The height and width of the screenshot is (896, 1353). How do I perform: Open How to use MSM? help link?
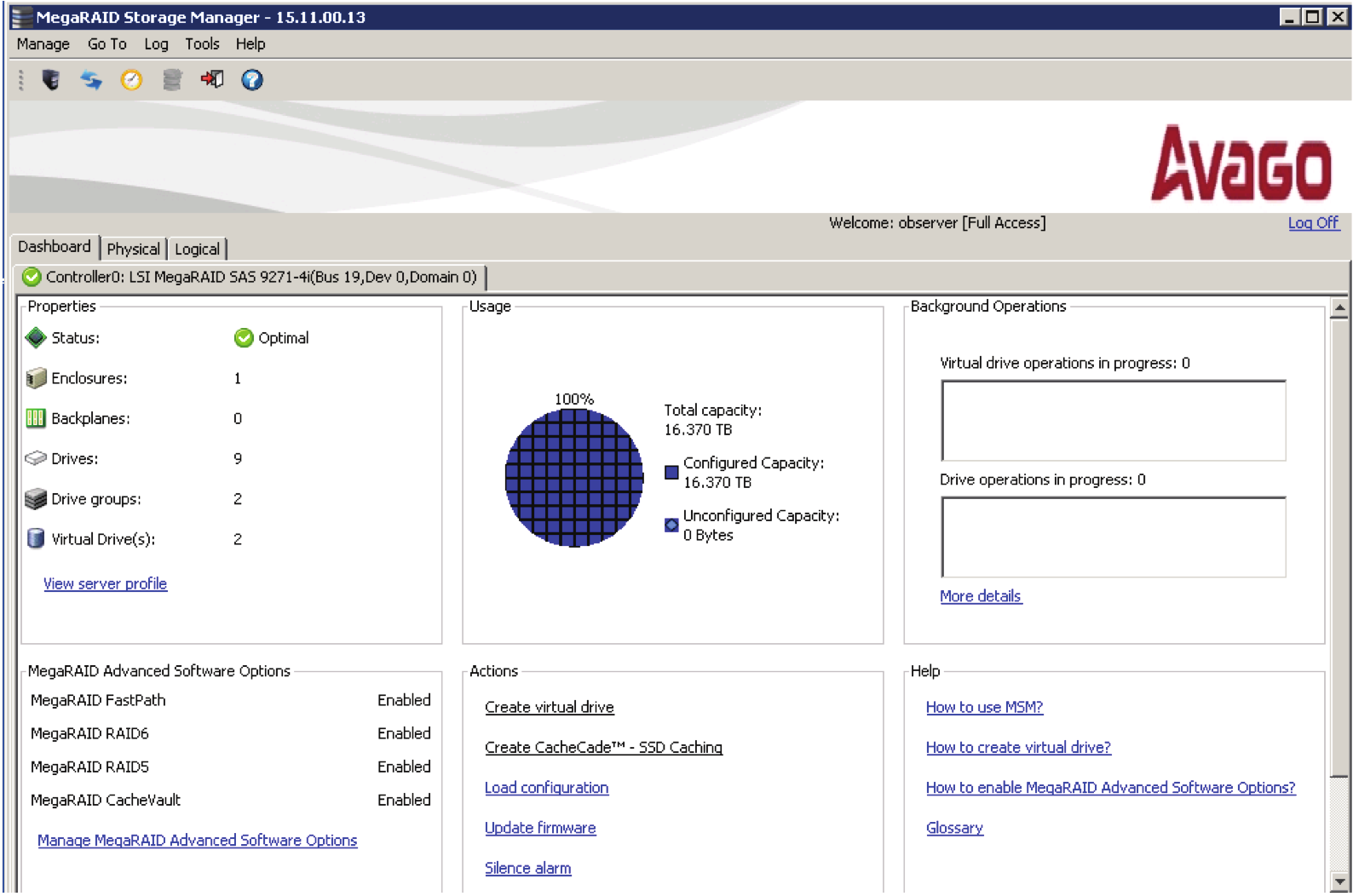click(984, 708)
